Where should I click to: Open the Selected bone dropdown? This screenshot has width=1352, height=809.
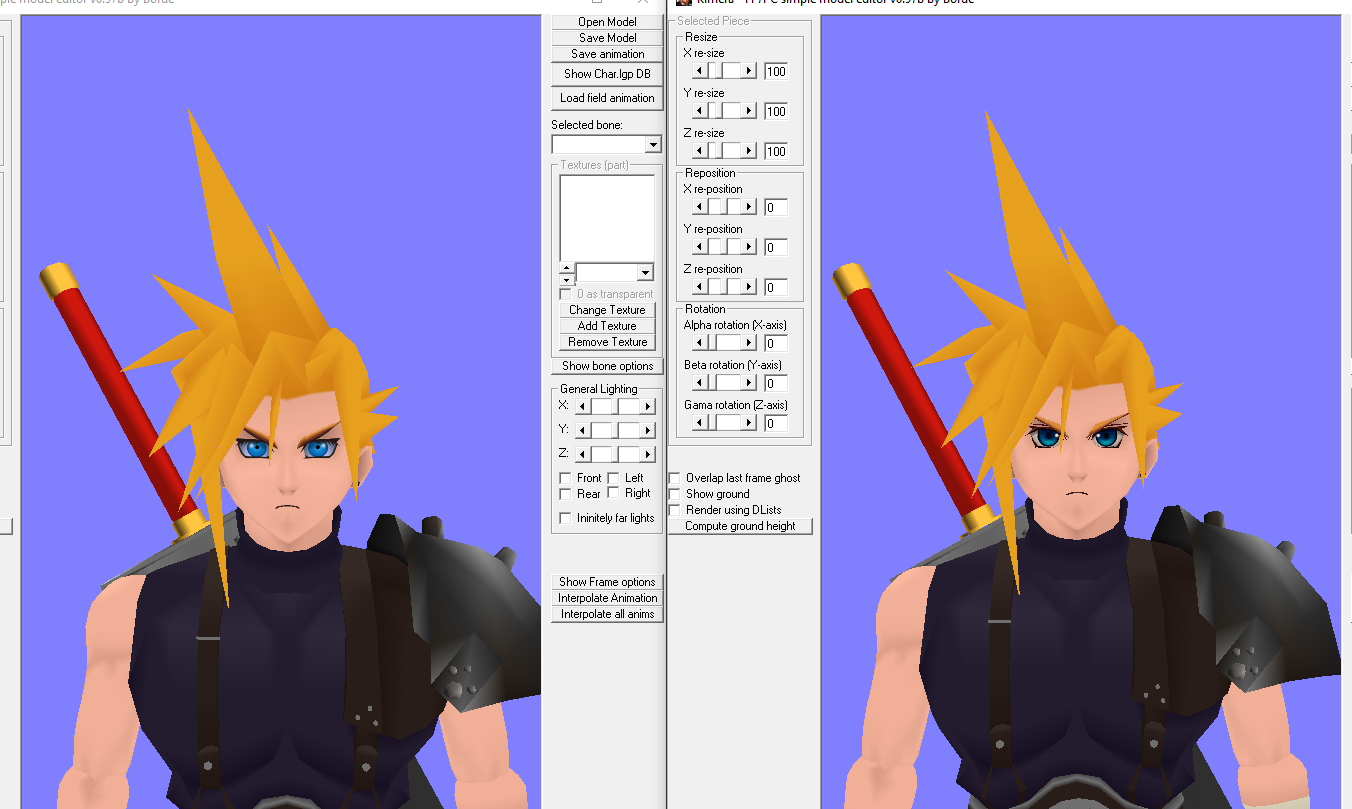[653, 145]
